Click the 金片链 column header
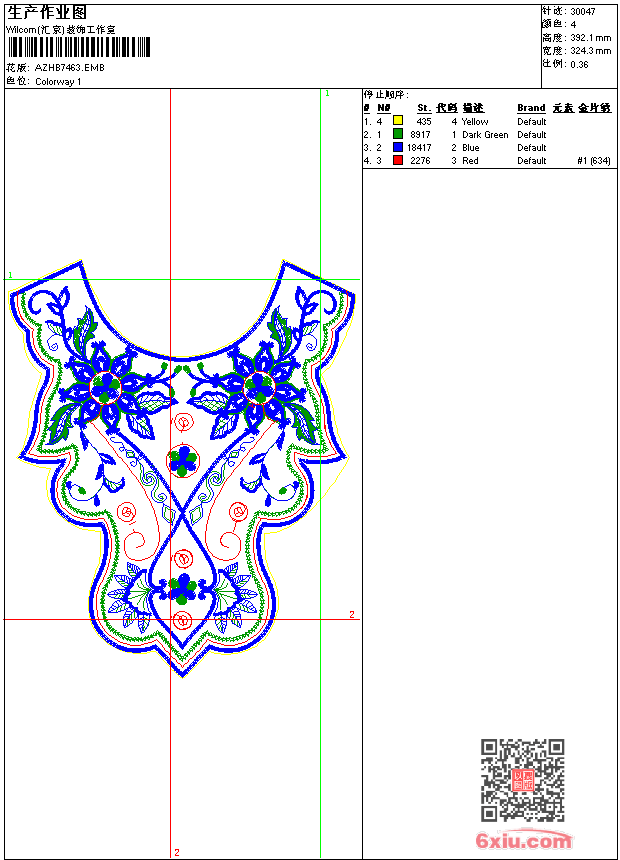Screen dimensions: 620x860 click(594, 108)
